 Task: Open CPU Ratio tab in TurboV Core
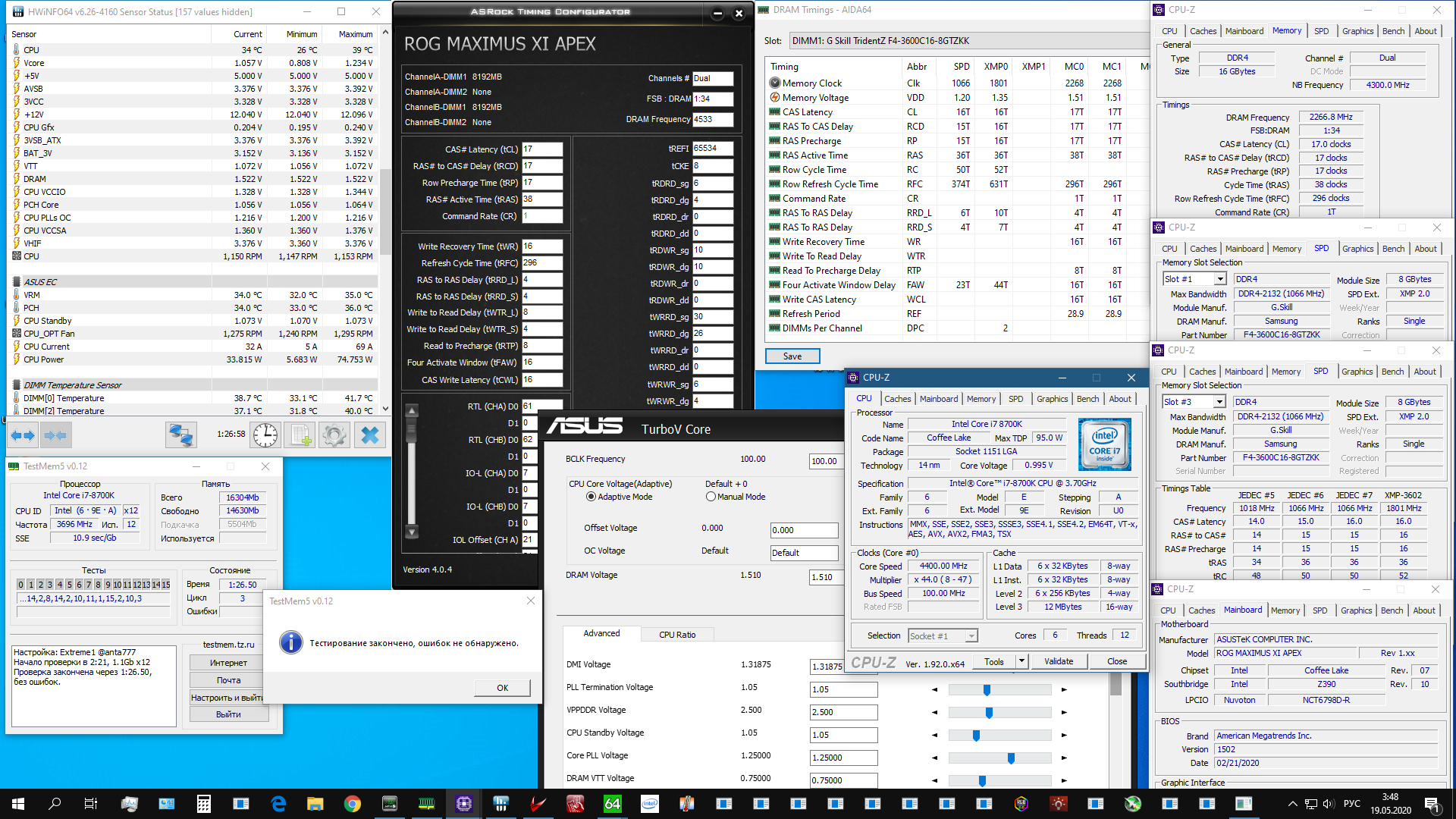coord(676,635)
